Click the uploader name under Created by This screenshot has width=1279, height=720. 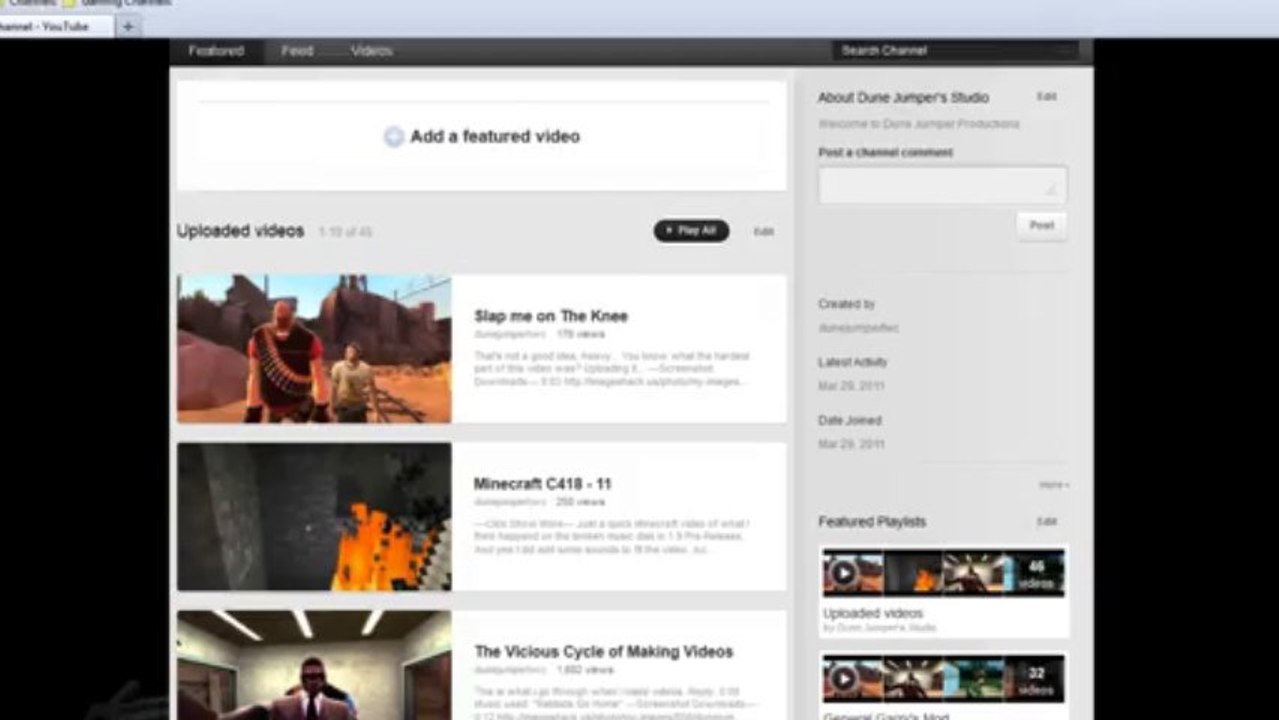click(858, 327)
